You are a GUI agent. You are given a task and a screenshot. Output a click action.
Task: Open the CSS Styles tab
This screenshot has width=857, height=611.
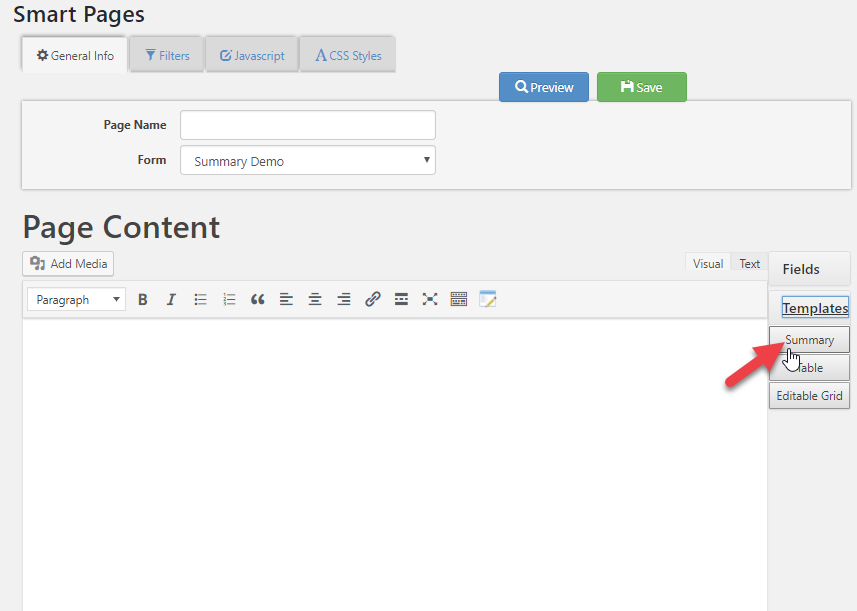348,55
